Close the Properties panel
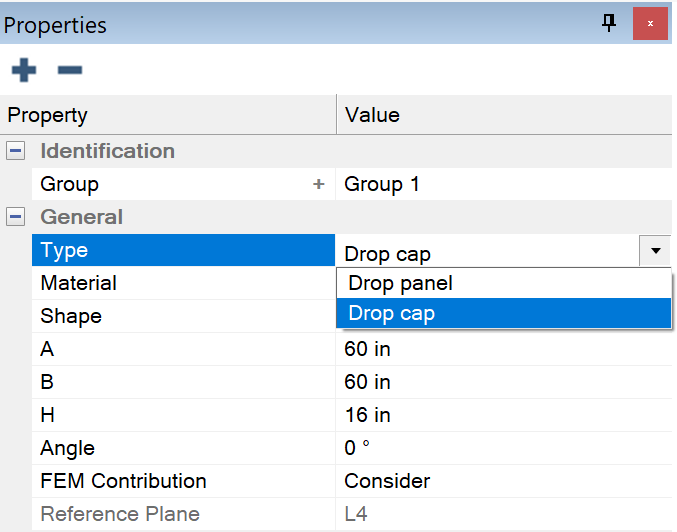This screenshot has width=677, height=532. click(650, 23)
